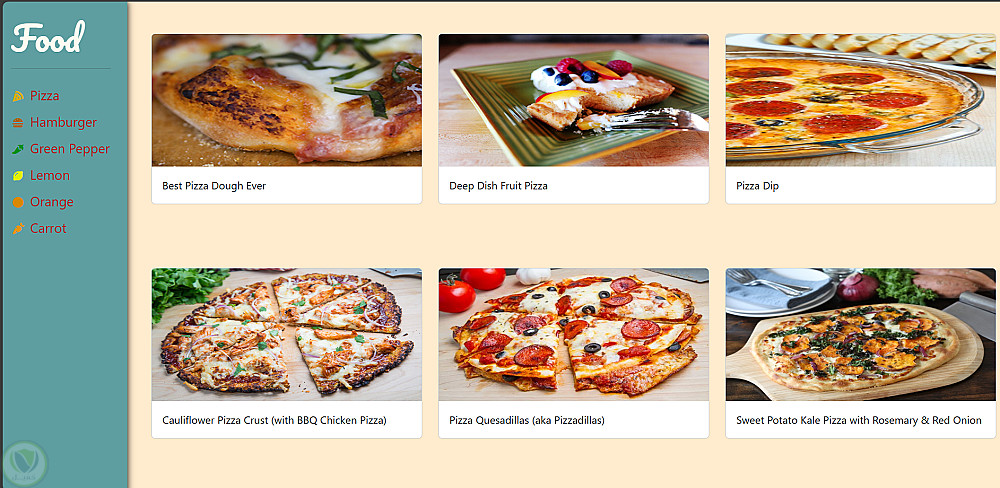Click Cauliflower Pizza Crust recipe title
The image size is (1000, 488).
pyautogui.click(x=274, y=420)
